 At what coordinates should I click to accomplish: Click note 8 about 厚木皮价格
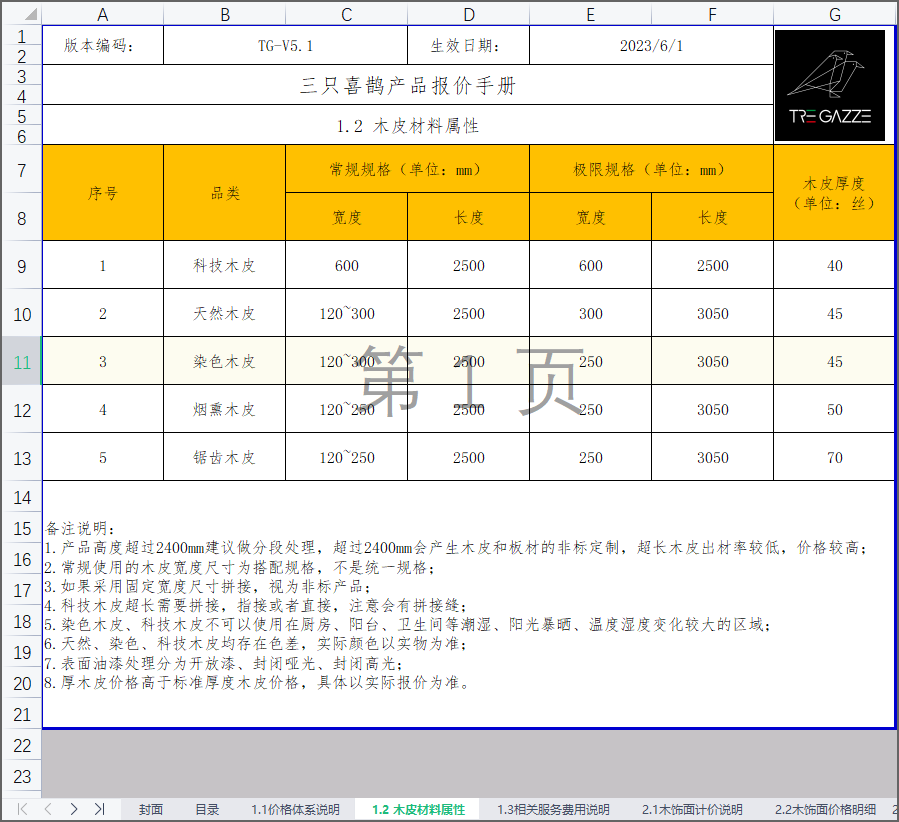pos(256,682)
